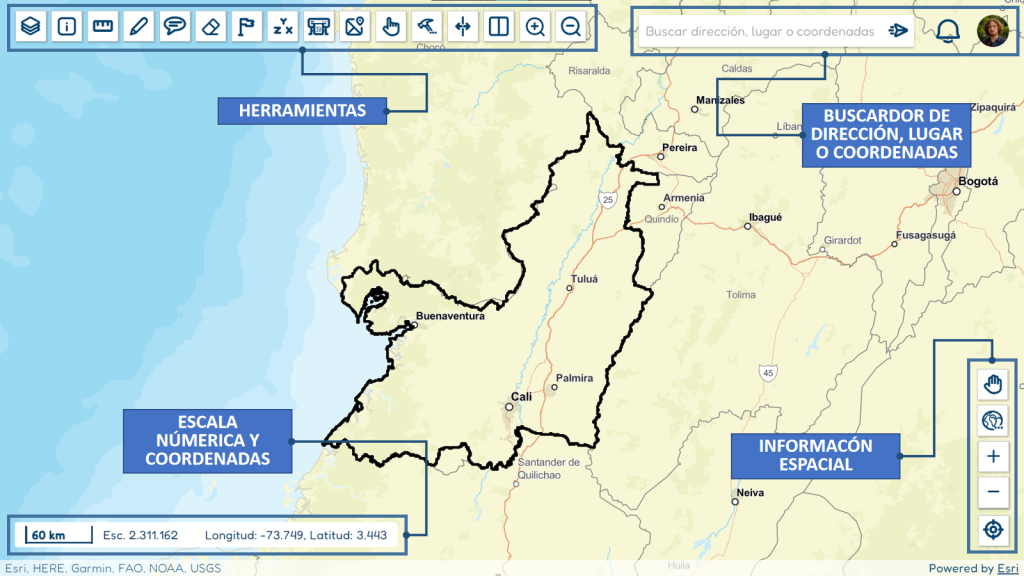Zoom in with the plus button

pyautogui.click(x=993, y=456)
